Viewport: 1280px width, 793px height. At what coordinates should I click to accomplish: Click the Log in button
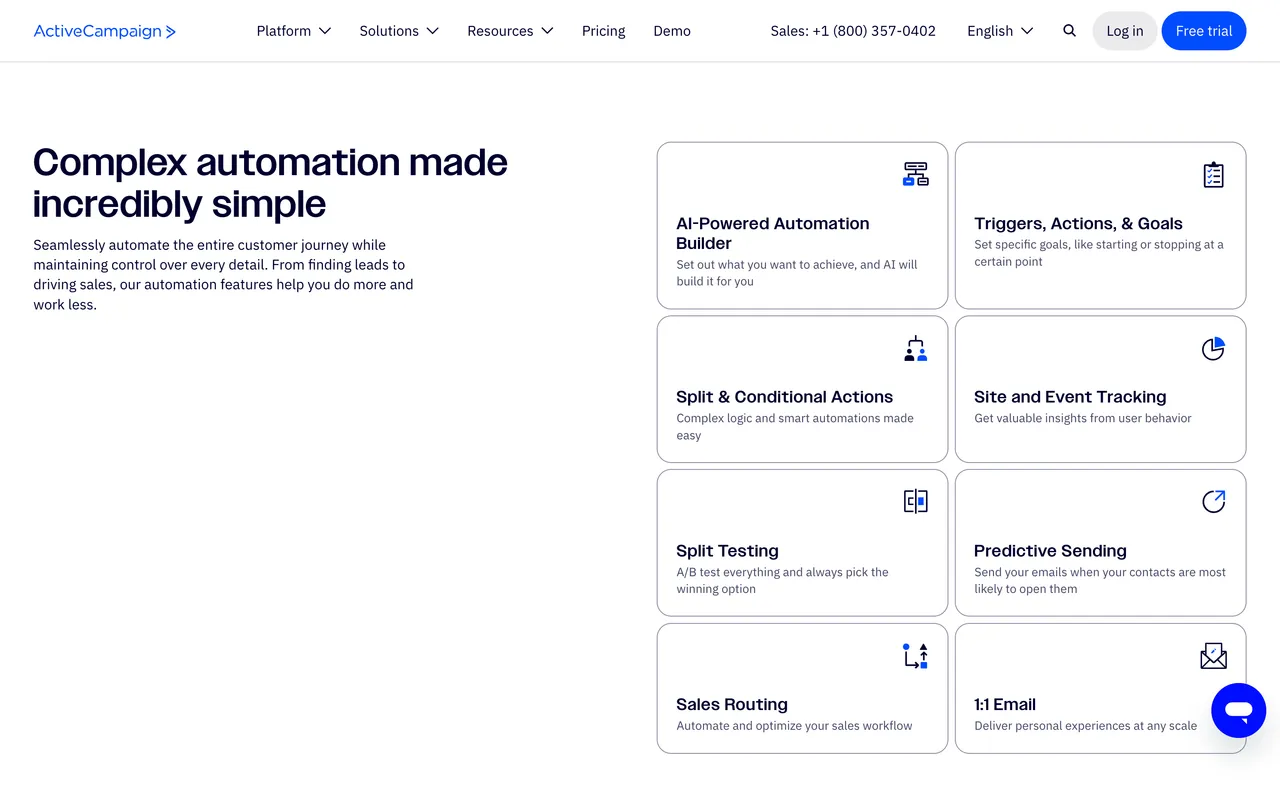click(1124, 31)
